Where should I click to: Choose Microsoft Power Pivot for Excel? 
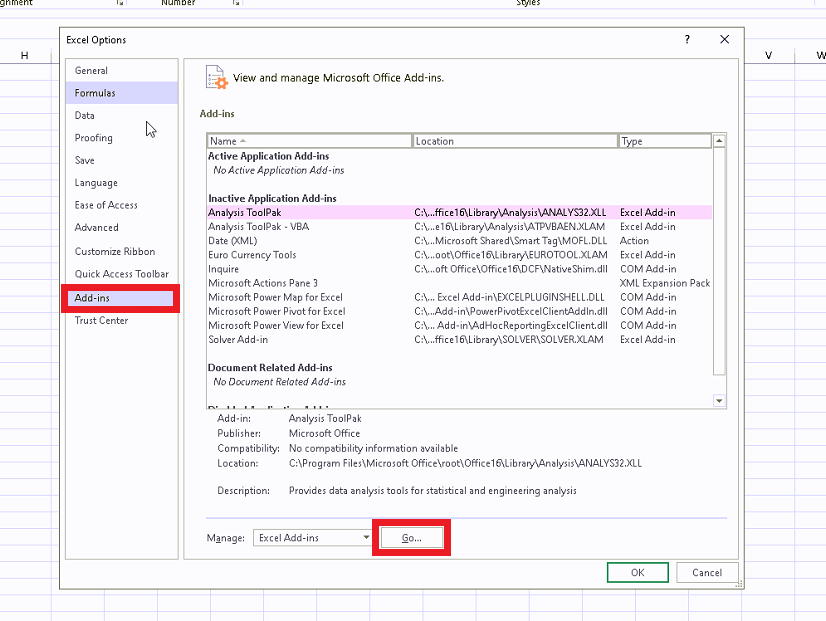tap(275, 312)
